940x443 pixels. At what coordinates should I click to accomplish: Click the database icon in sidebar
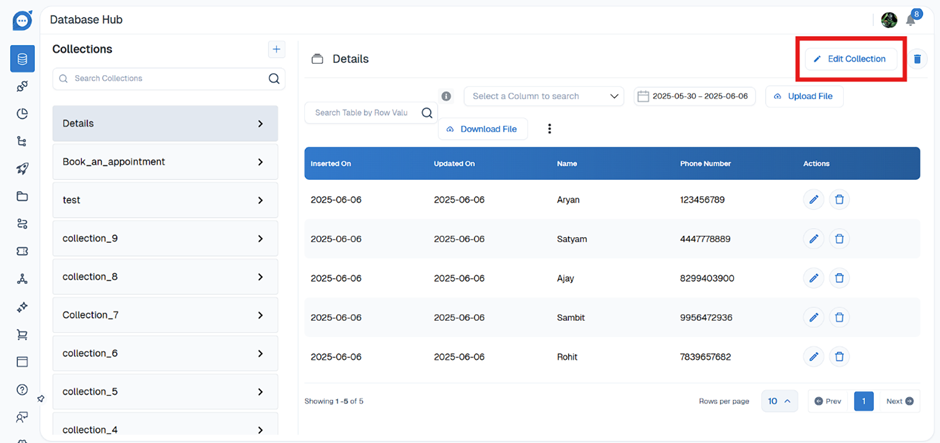click(x=22, y=59)
